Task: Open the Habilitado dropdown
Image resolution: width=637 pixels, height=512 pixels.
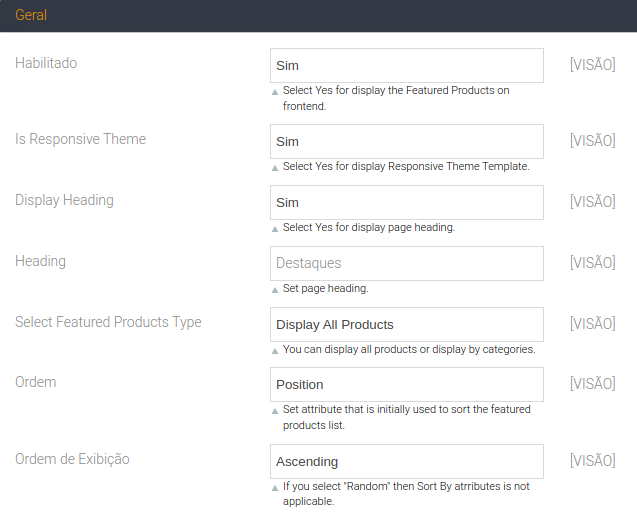Action: point(406,65)
